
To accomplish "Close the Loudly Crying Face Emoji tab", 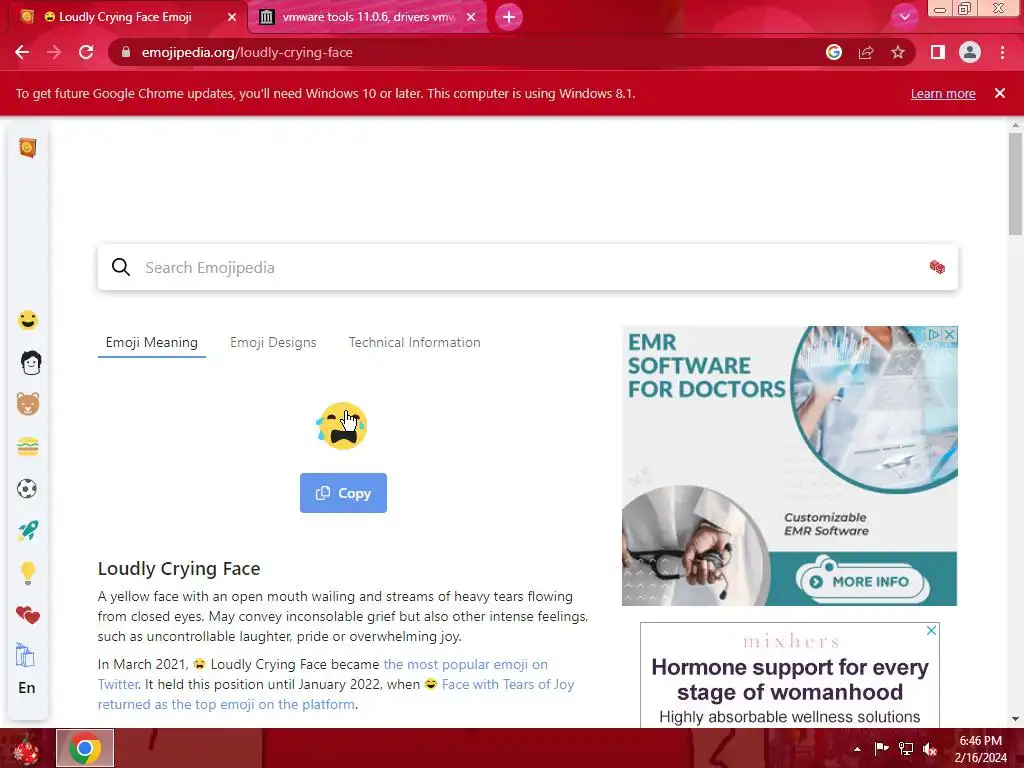I will point(232,17).
